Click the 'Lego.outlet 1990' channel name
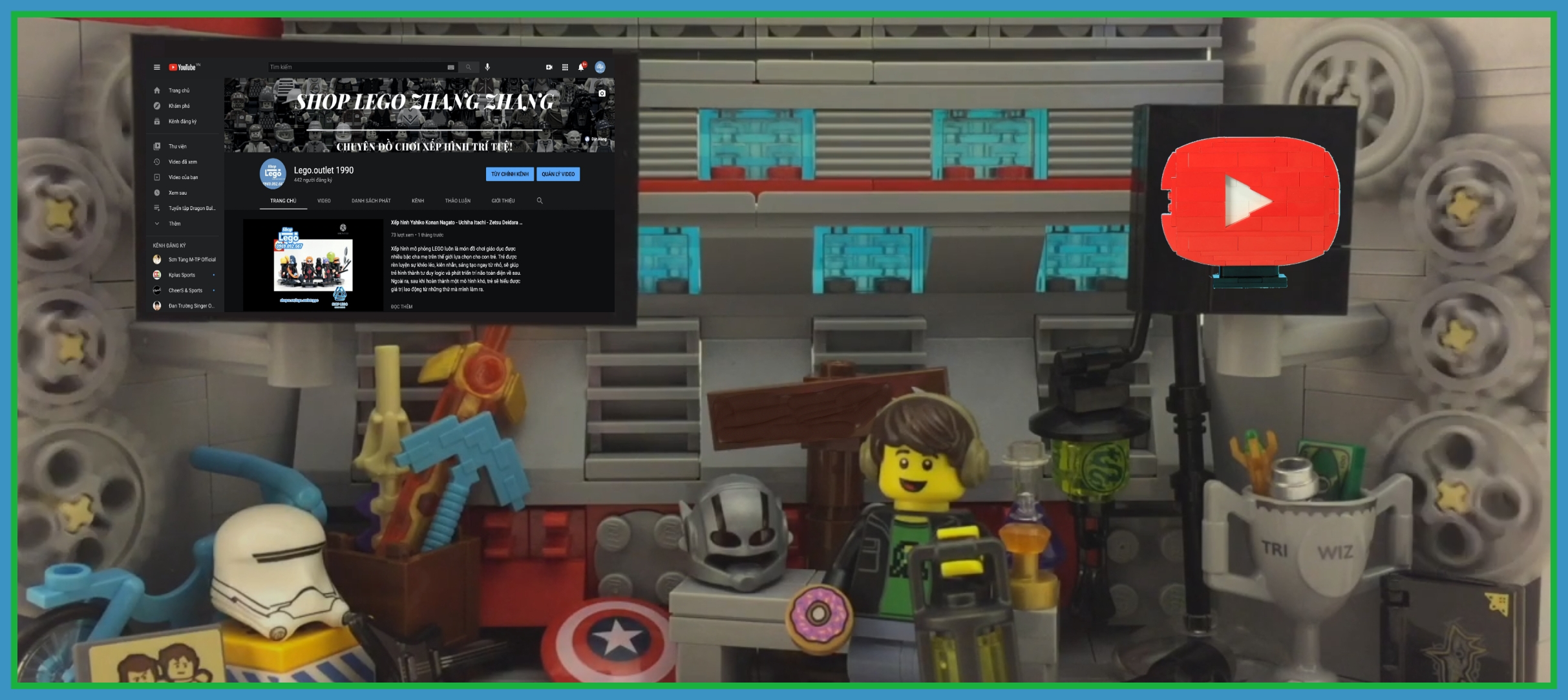This screenshot has height=700, width=1568. [x=324, y=170]
